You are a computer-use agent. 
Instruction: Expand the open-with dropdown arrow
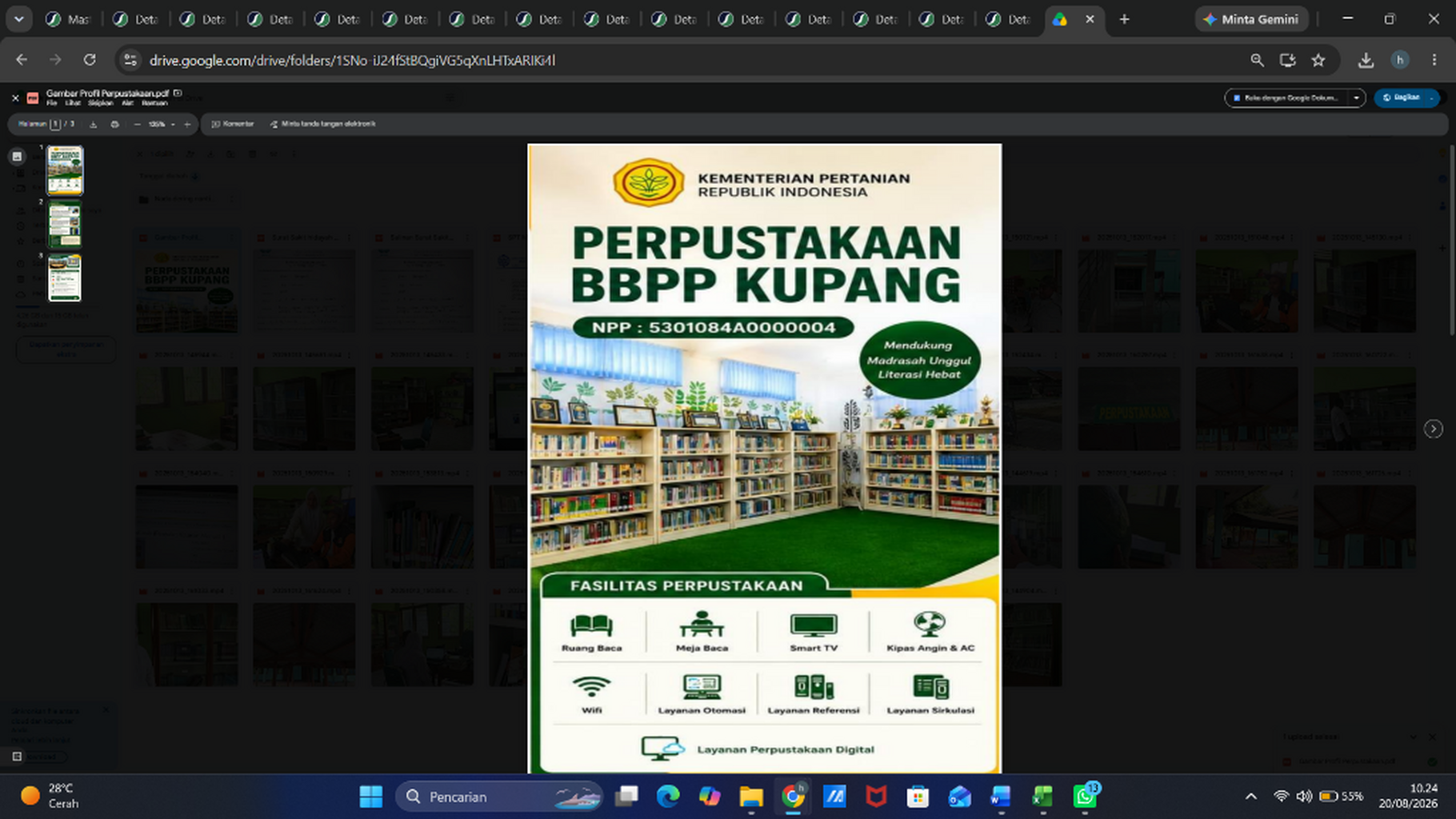tap(1356, 98)
